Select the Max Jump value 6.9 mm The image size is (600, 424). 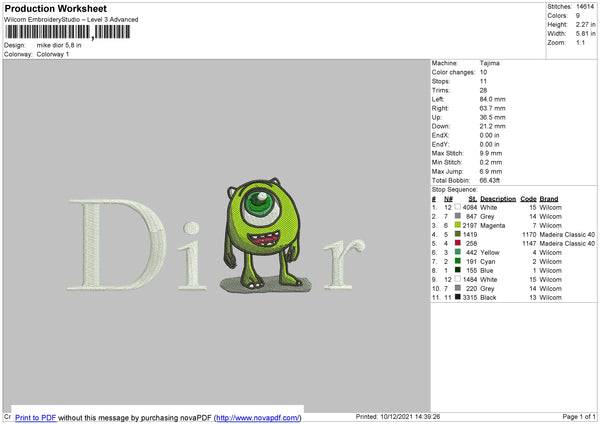coord(491,171)
